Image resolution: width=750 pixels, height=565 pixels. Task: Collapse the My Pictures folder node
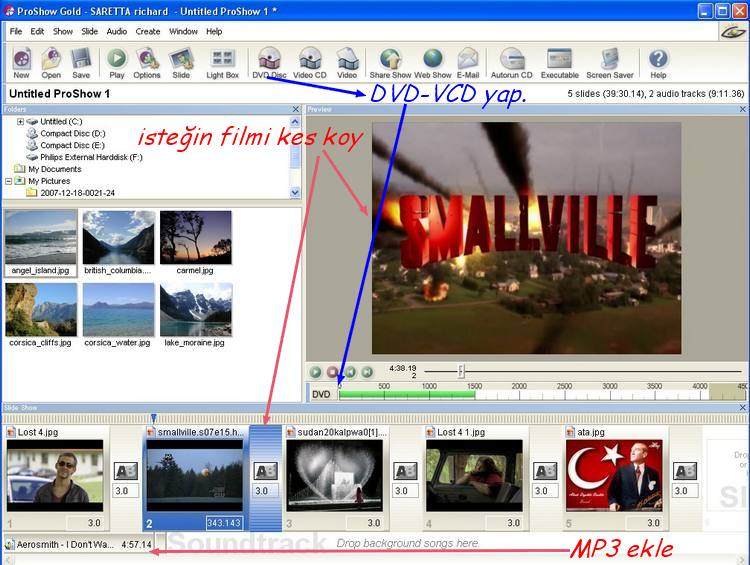tap(9, 181)
